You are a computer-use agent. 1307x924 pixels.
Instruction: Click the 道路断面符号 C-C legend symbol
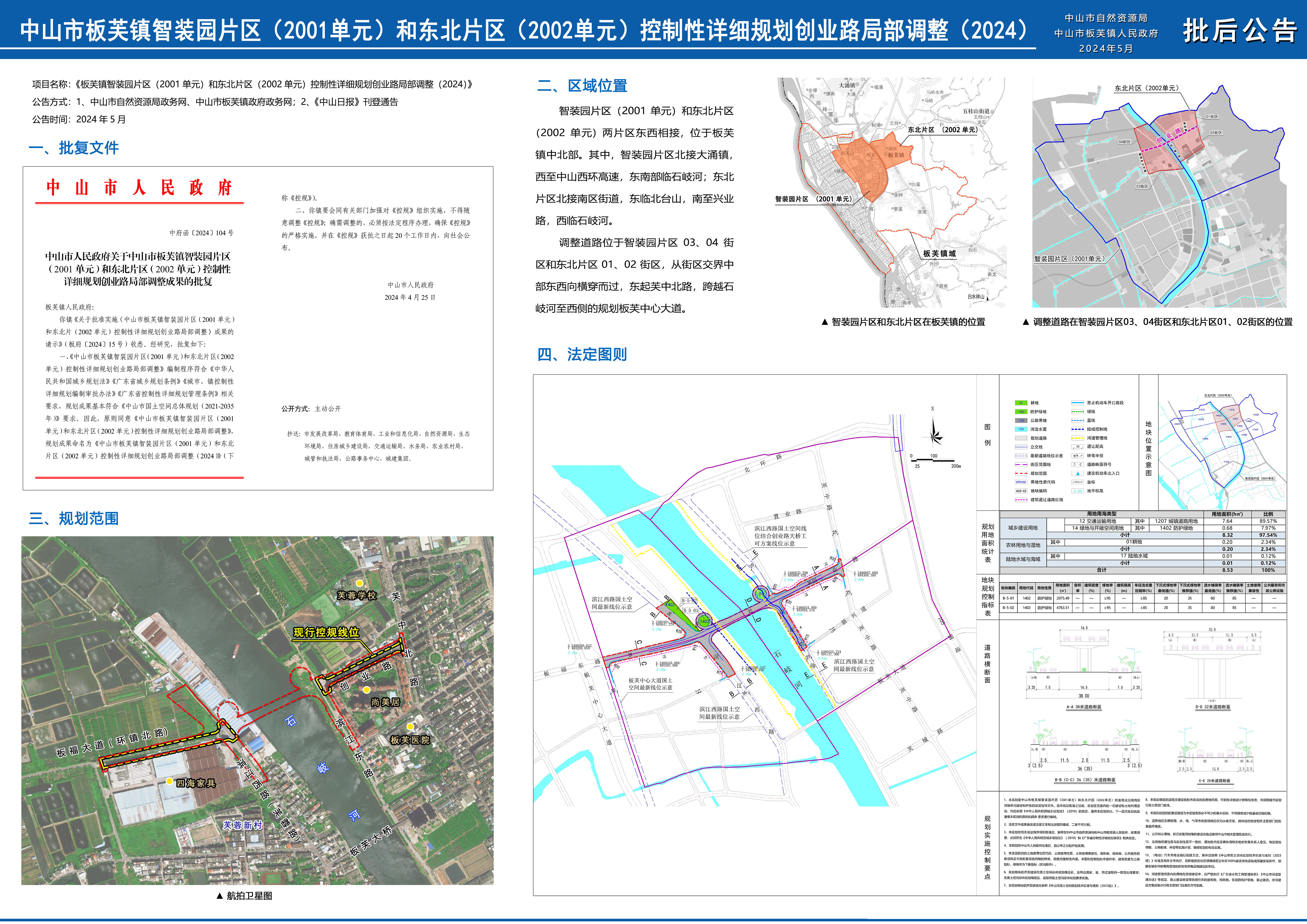point(1077,464)
